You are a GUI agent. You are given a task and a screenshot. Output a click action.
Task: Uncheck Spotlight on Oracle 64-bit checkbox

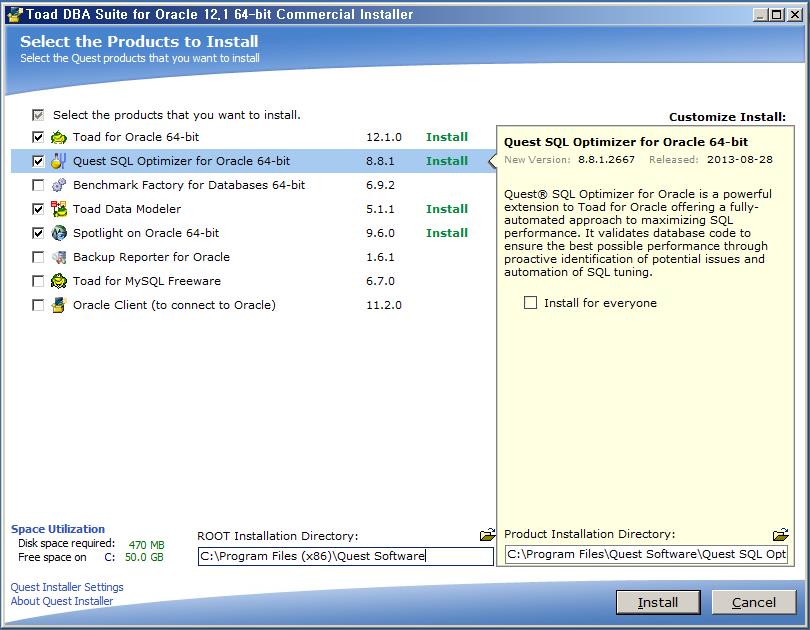tap(38, 233)
